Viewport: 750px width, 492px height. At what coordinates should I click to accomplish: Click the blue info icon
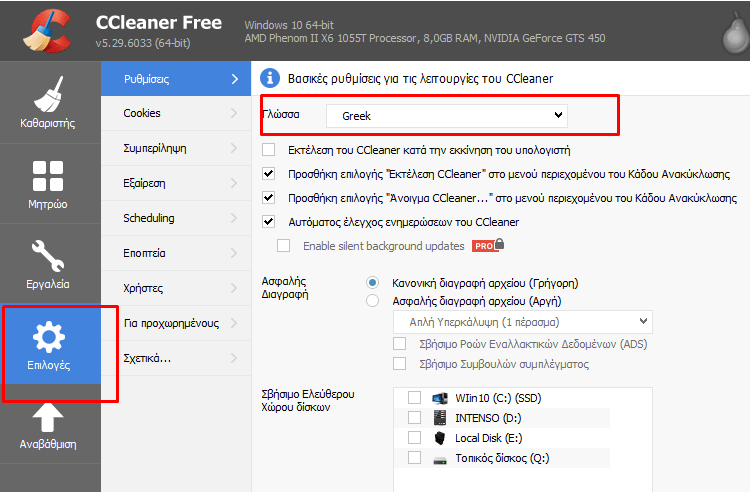click(270, 78)
